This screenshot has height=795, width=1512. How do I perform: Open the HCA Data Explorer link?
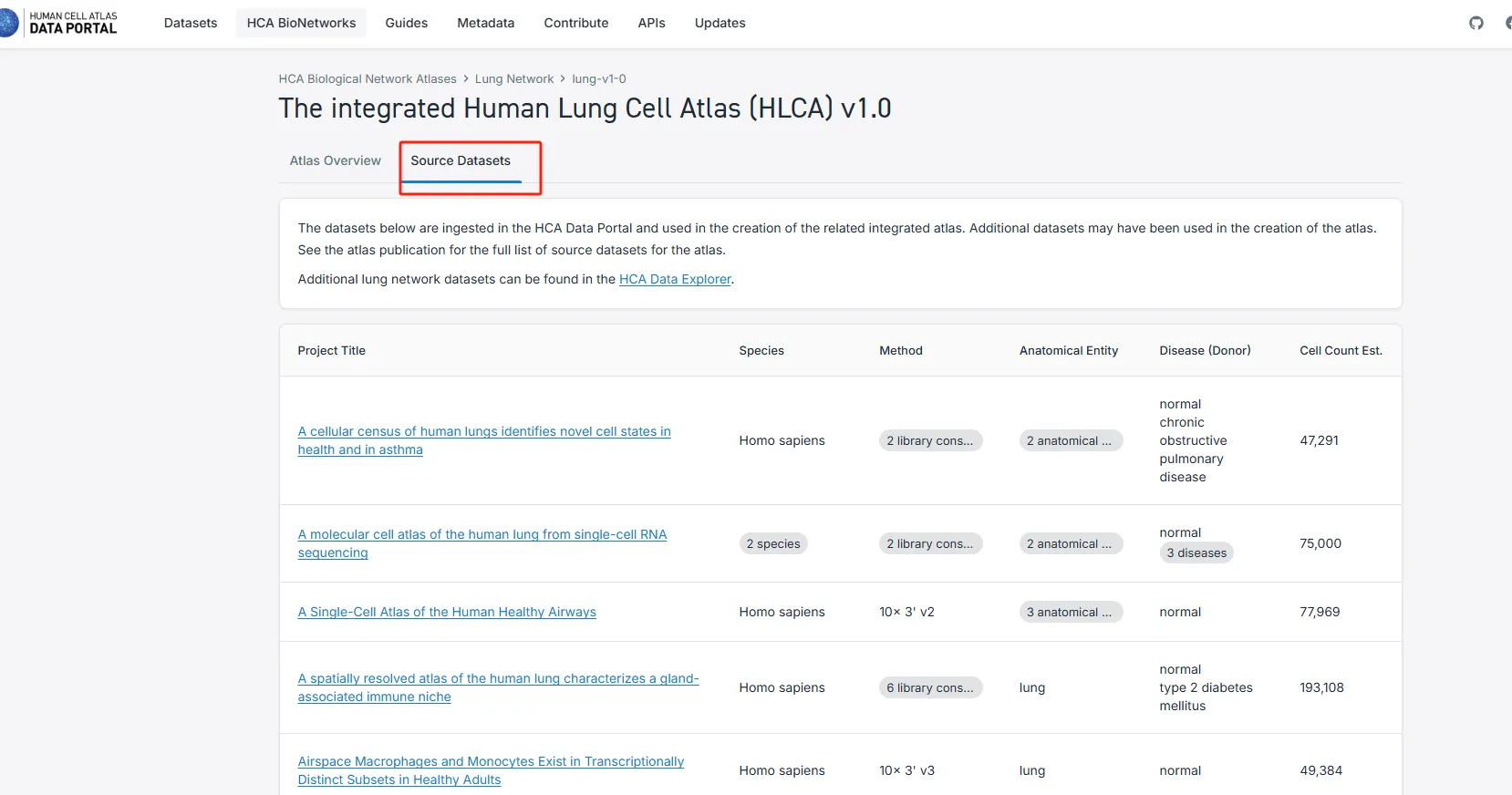pyautogui.click(x=675, y=279)
